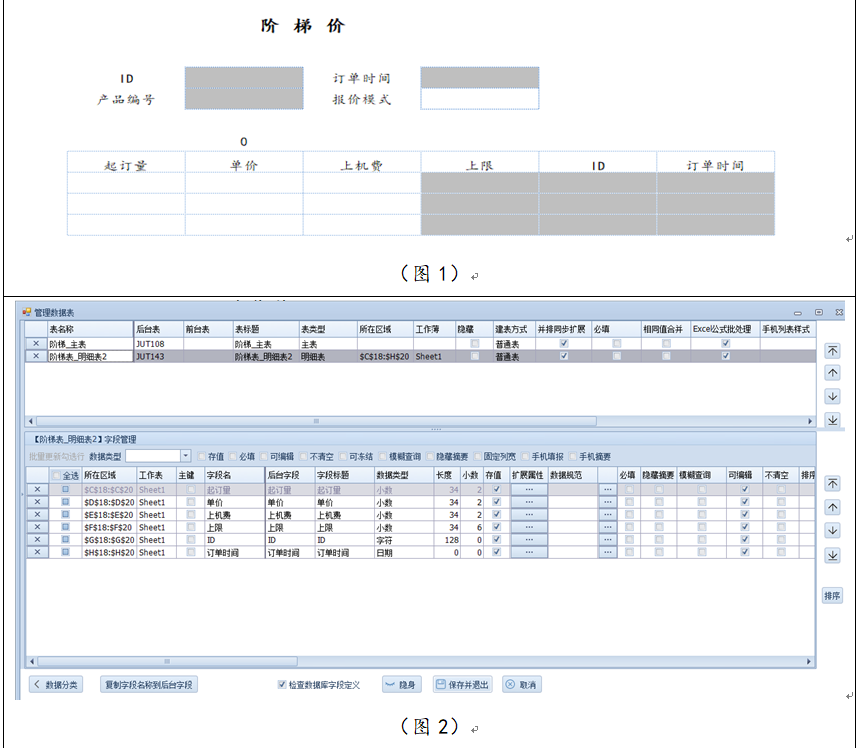Click the 字段名 column header
857x748 pixels.
point(233,475)
